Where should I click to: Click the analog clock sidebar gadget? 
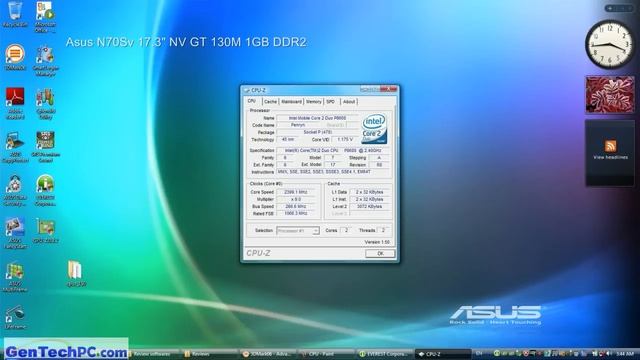[610, 44]
